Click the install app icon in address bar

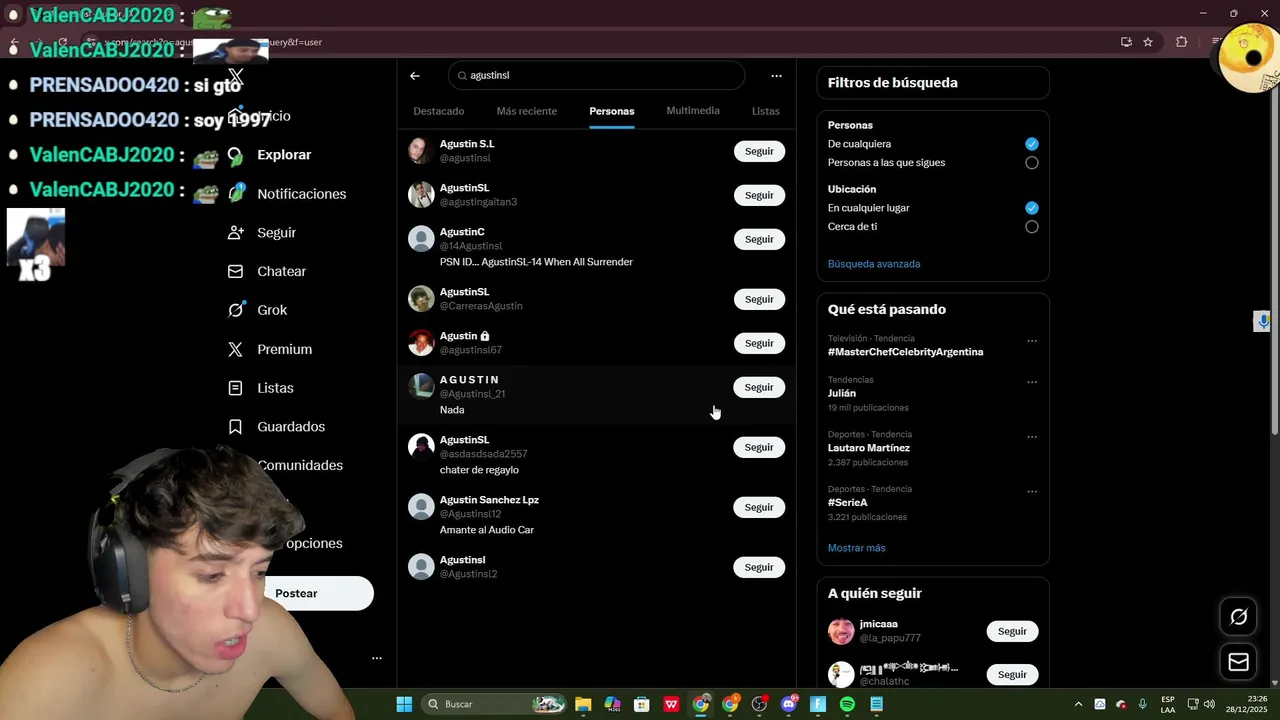tap(1126, 42)
